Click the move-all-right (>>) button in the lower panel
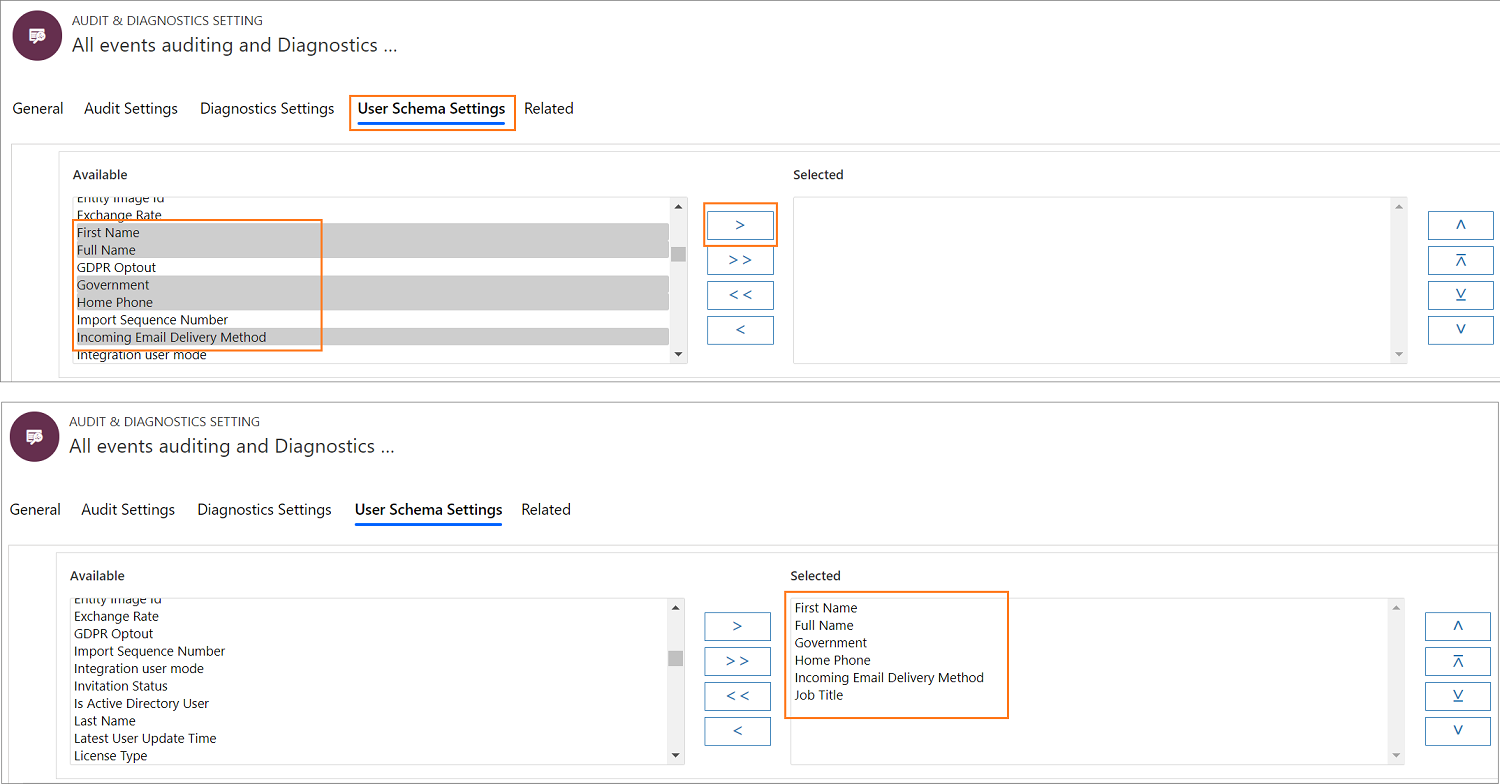 tap(737, 661)
